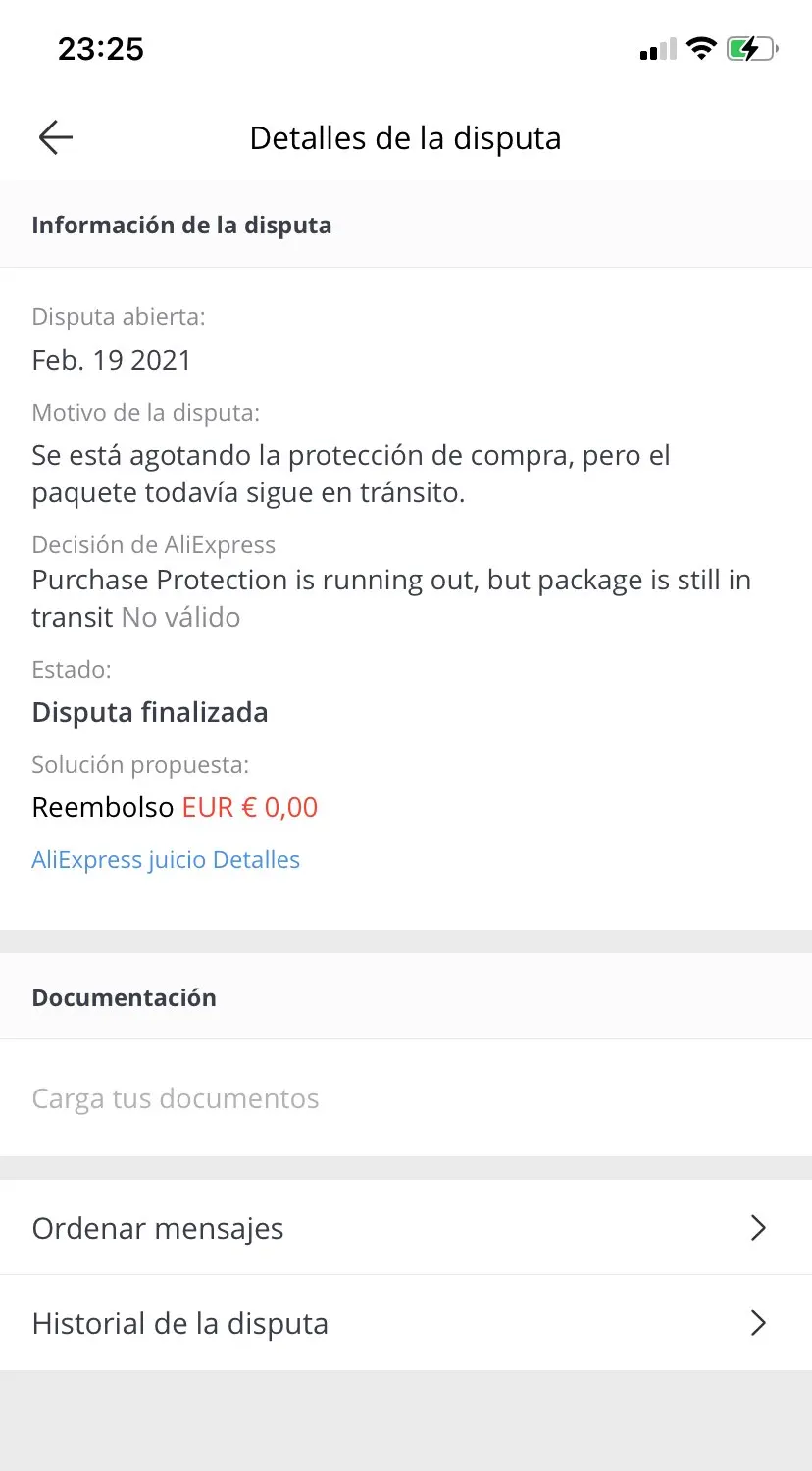The width and height of the screenshot is (812, 1471).
Task: Open the Ordenar mensajes menu row
Action: click(158, 1228)
